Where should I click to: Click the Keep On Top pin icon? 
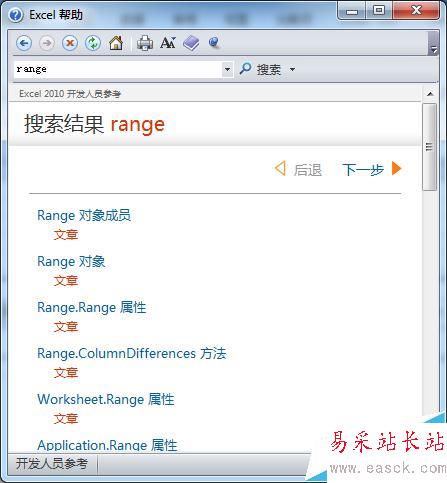pyautogui.click(x=214, y=43)
